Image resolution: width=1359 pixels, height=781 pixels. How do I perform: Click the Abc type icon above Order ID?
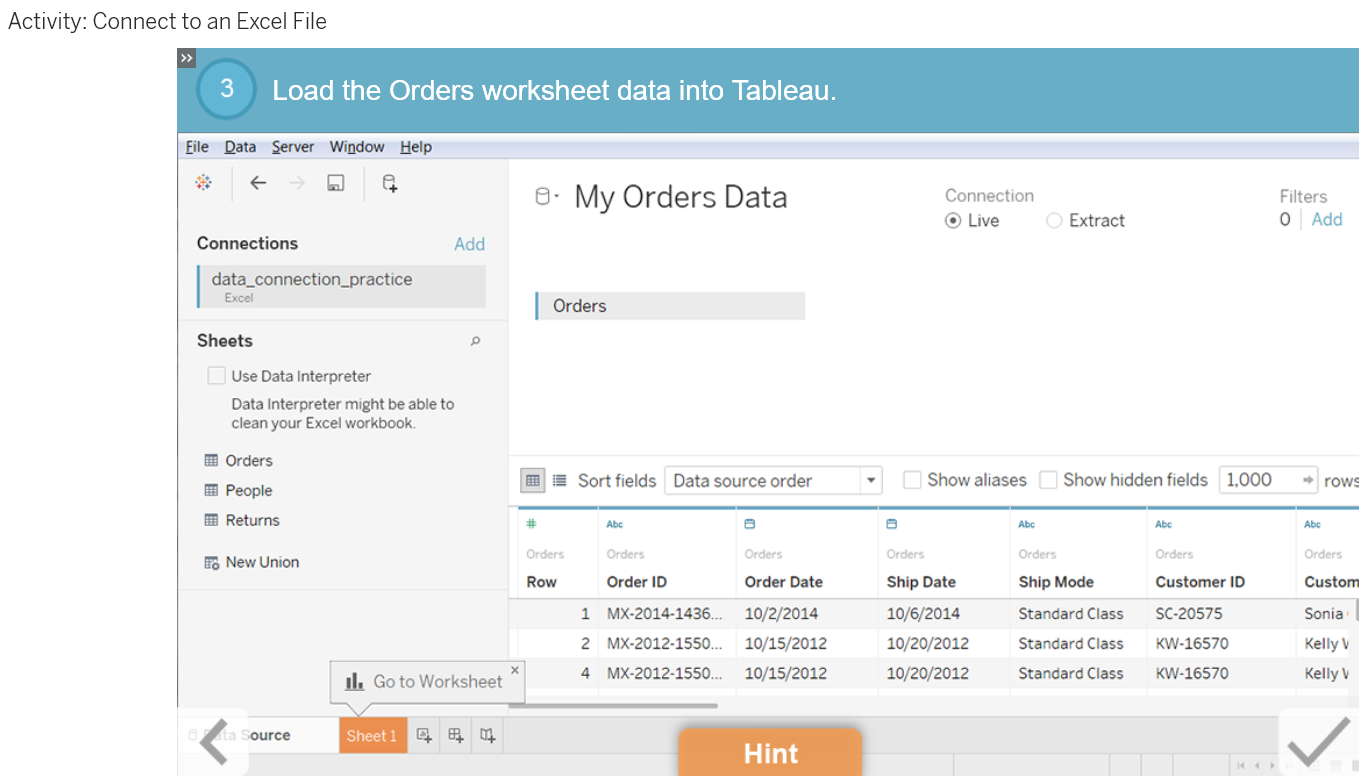(615, 524)
